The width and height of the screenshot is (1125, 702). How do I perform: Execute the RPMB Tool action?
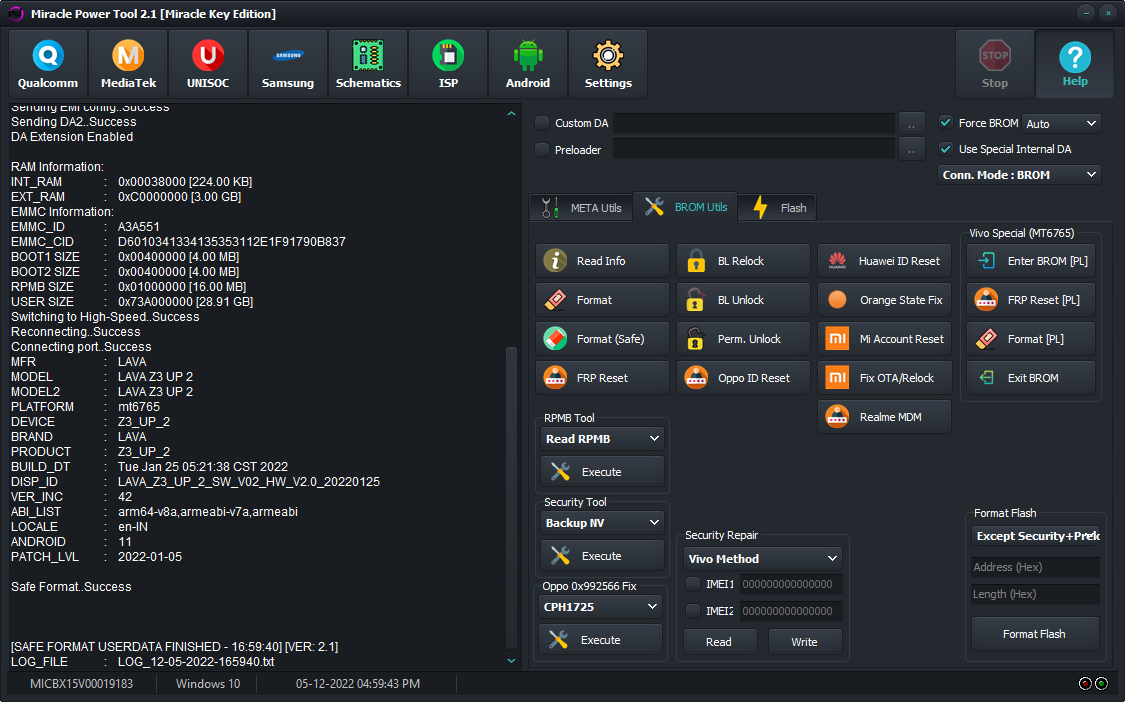(602, 472)
